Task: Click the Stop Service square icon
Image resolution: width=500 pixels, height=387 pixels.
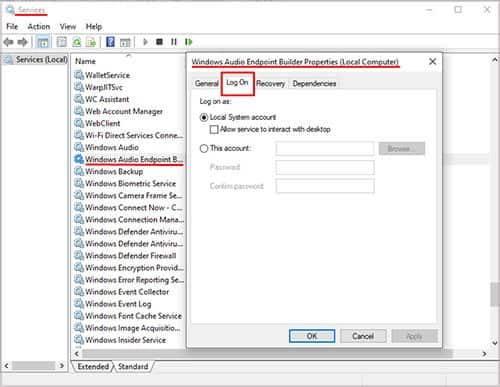Action: [x=159, y=42]
